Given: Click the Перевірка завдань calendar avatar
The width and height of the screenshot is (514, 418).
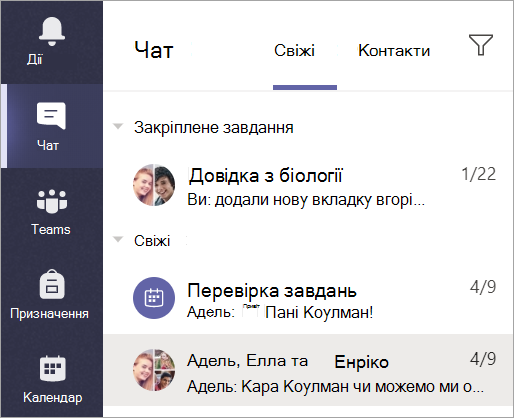Looking at the screenshot, I should pos(154,298).
